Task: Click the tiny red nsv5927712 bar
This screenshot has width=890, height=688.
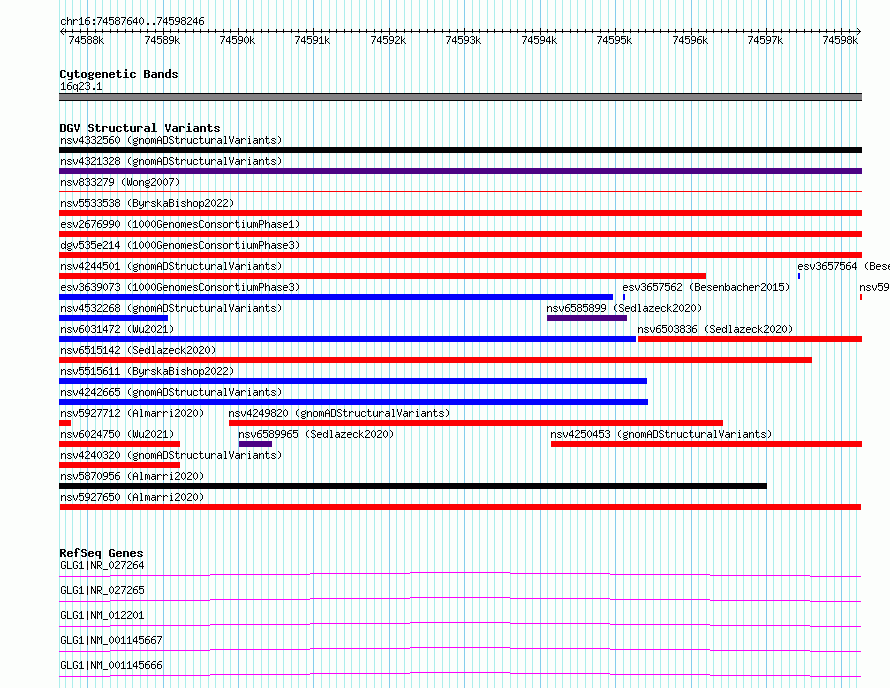Action: pyautogui.click(x=65, y=423)
